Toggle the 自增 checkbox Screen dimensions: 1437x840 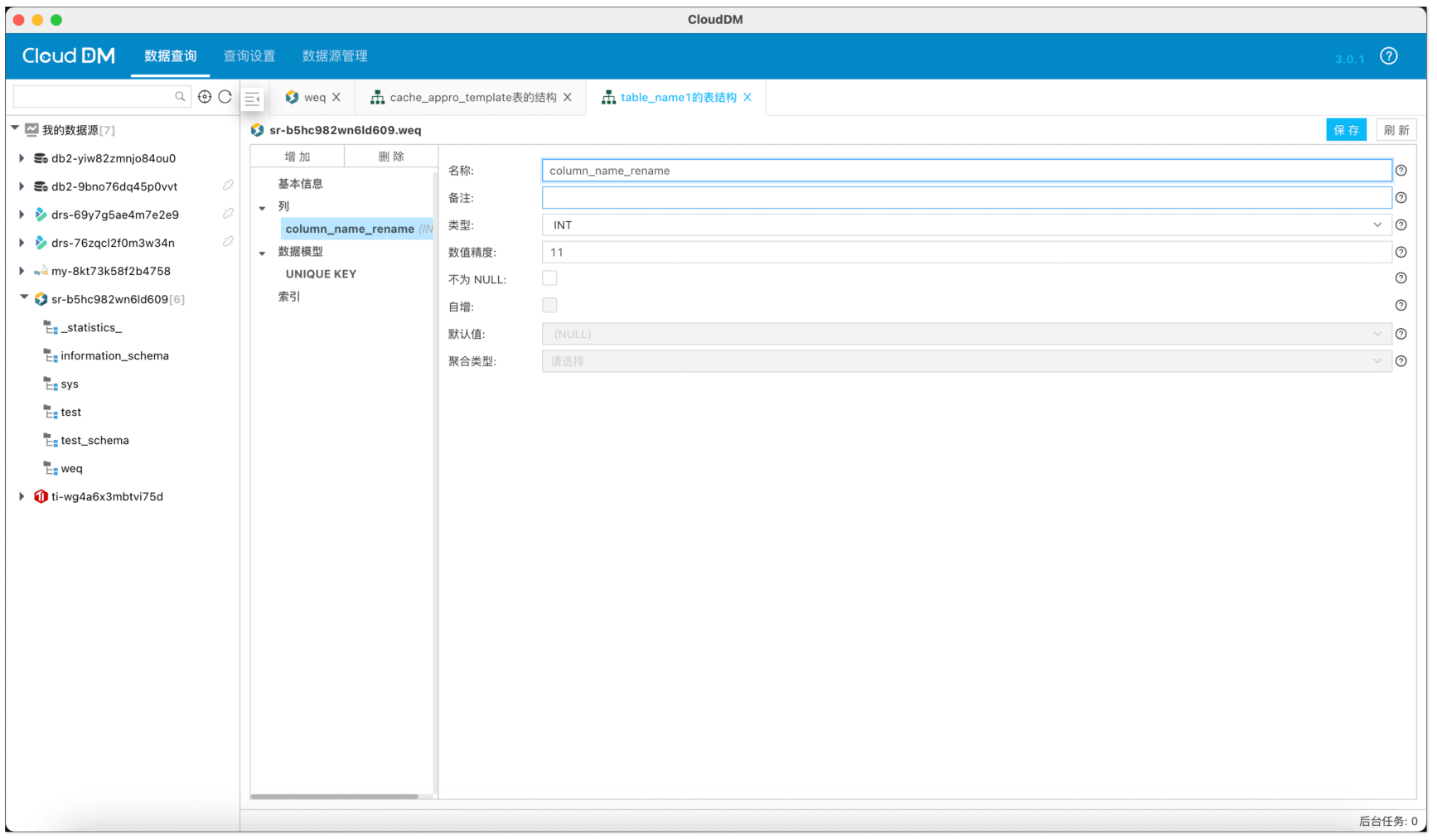(x=549, y=306)
